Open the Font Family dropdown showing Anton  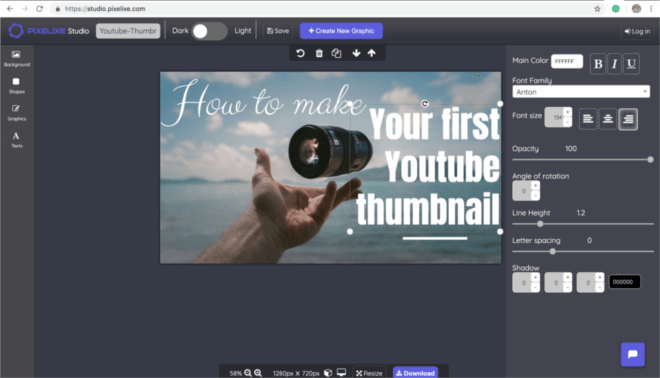click(x=581, y=92)
